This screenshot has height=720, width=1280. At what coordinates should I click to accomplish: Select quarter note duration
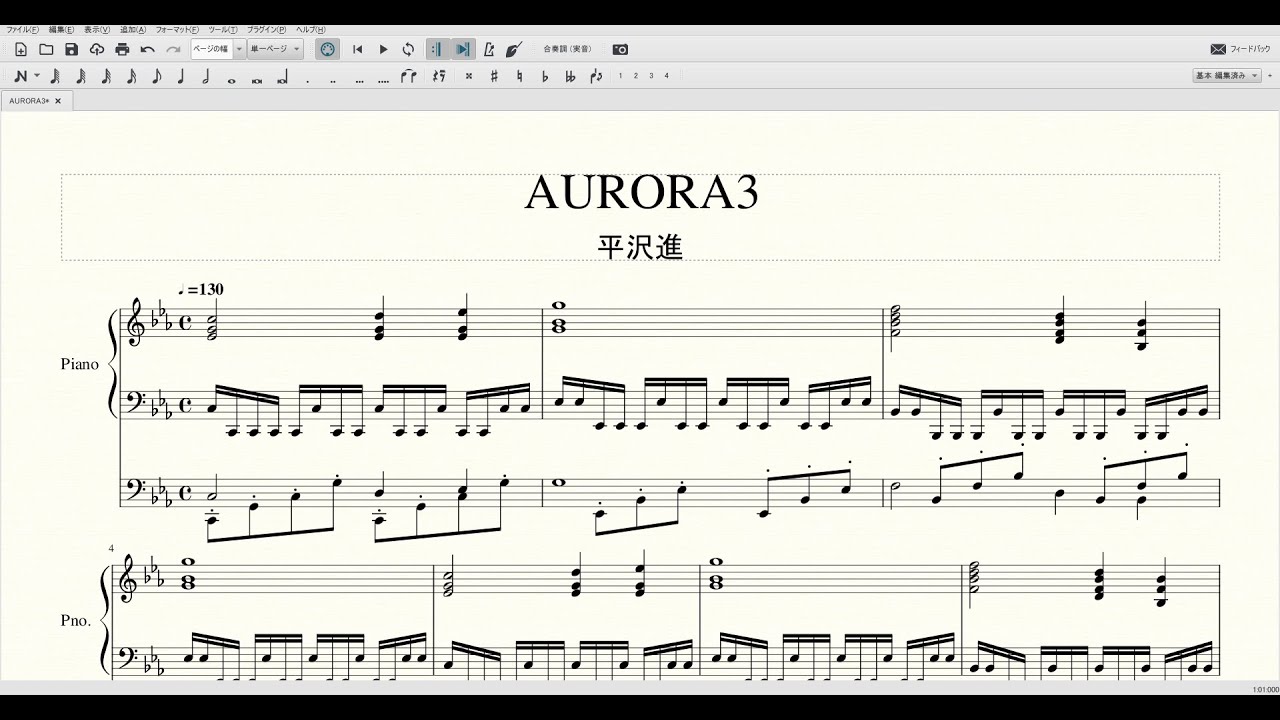pyautogui.click(x=181, y=76)
